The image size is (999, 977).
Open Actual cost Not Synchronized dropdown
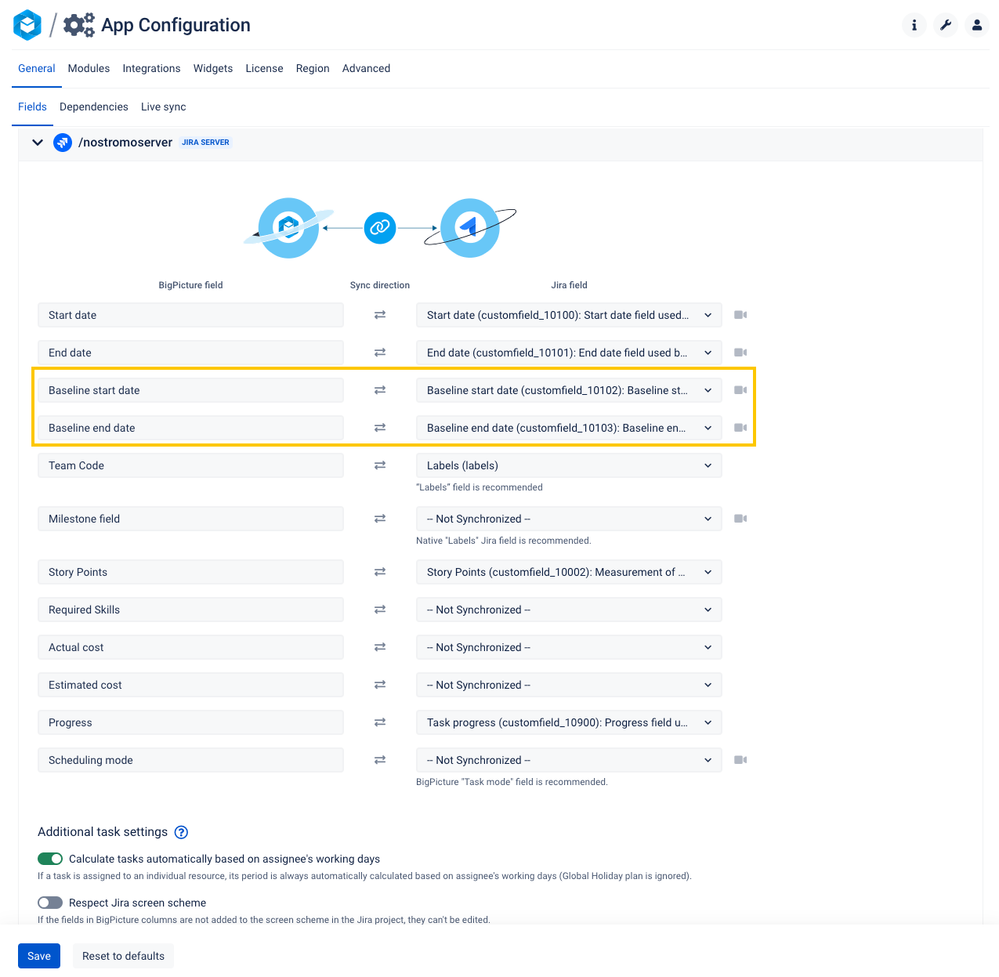pyautogui.click(x=569, y=647)
